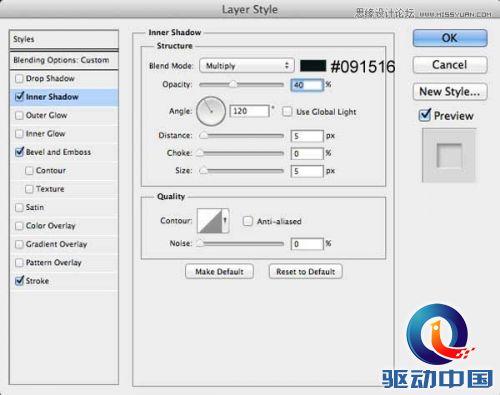
Task: Click the Opacity slider handle
Action: (233, 85)
